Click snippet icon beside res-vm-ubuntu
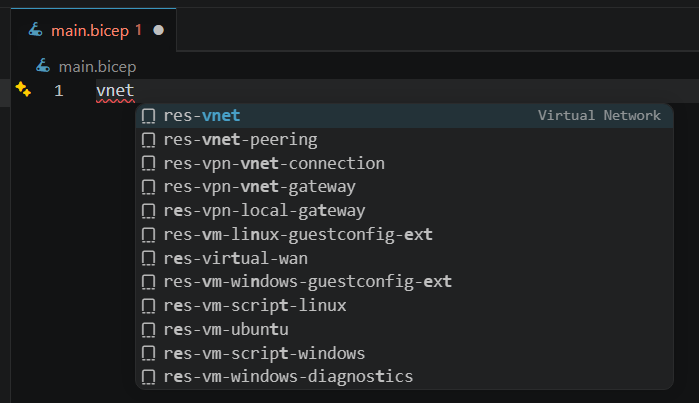This screenshot has width=699, height=403. [x=148, y=329]
